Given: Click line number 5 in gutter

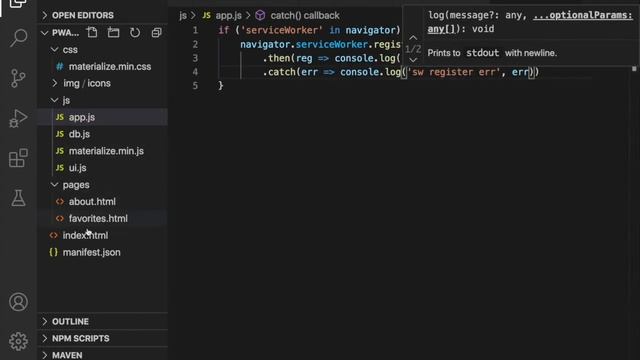Looking at the screenshot, I should (x=195, y=86).
